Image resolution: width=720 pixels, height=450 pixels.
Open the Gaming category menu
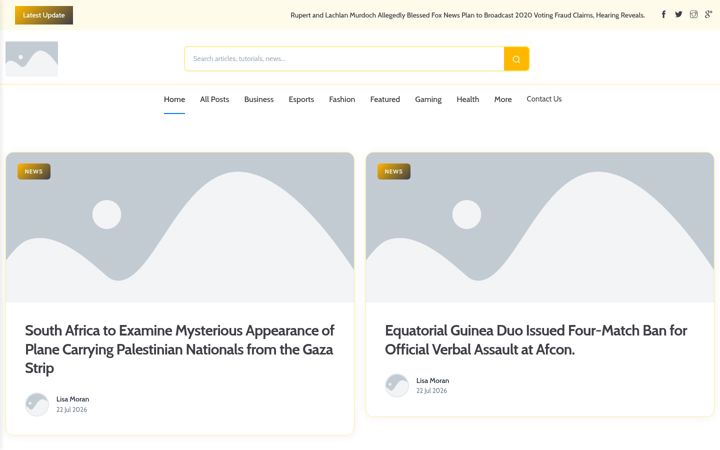(428, 99)
